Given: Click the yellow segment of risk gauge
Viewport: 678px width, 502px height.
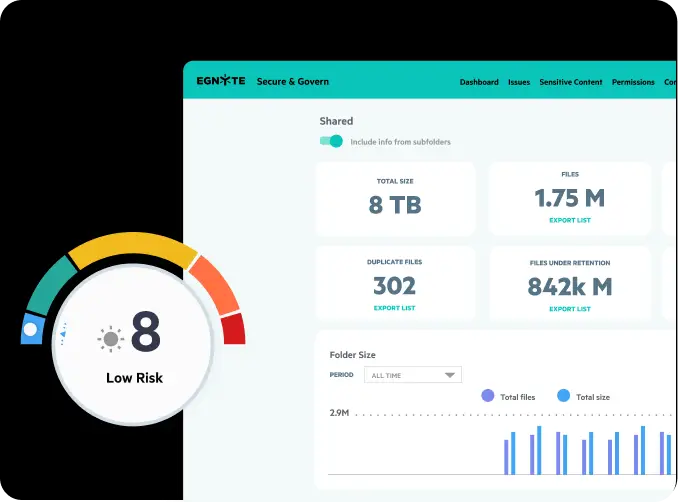Looking at the screenshot, I should (133, 248).
